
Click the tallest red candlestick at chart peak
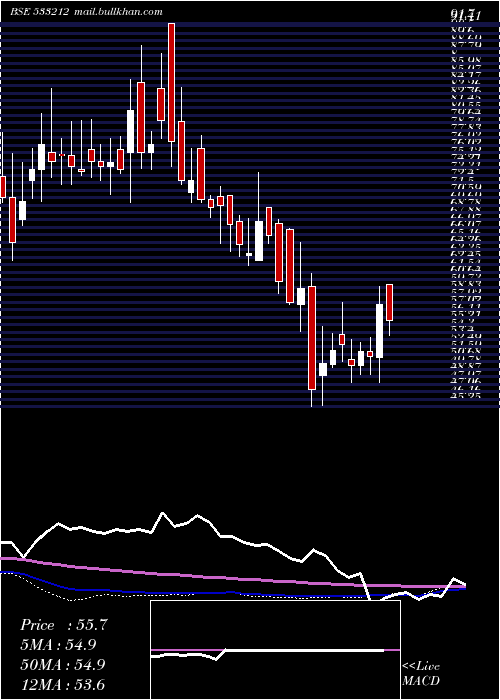coord(171,83)
